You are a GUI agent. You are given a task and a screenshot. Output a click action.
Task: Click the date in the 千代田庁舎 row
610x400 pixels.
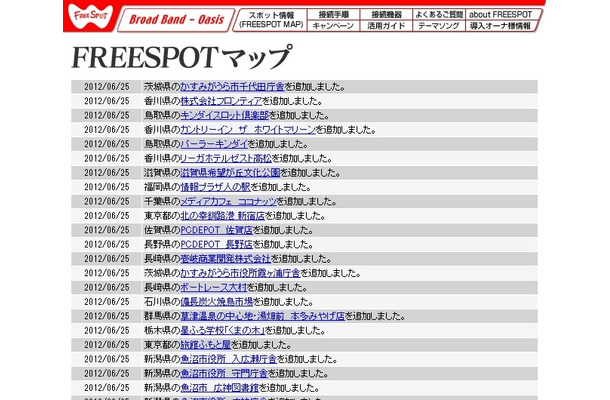107,87
